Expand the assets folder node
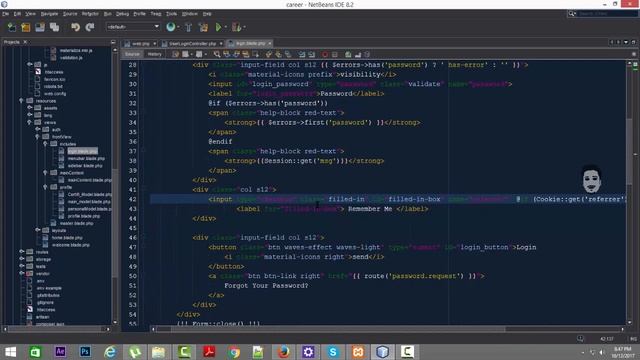 pos(29,108)
